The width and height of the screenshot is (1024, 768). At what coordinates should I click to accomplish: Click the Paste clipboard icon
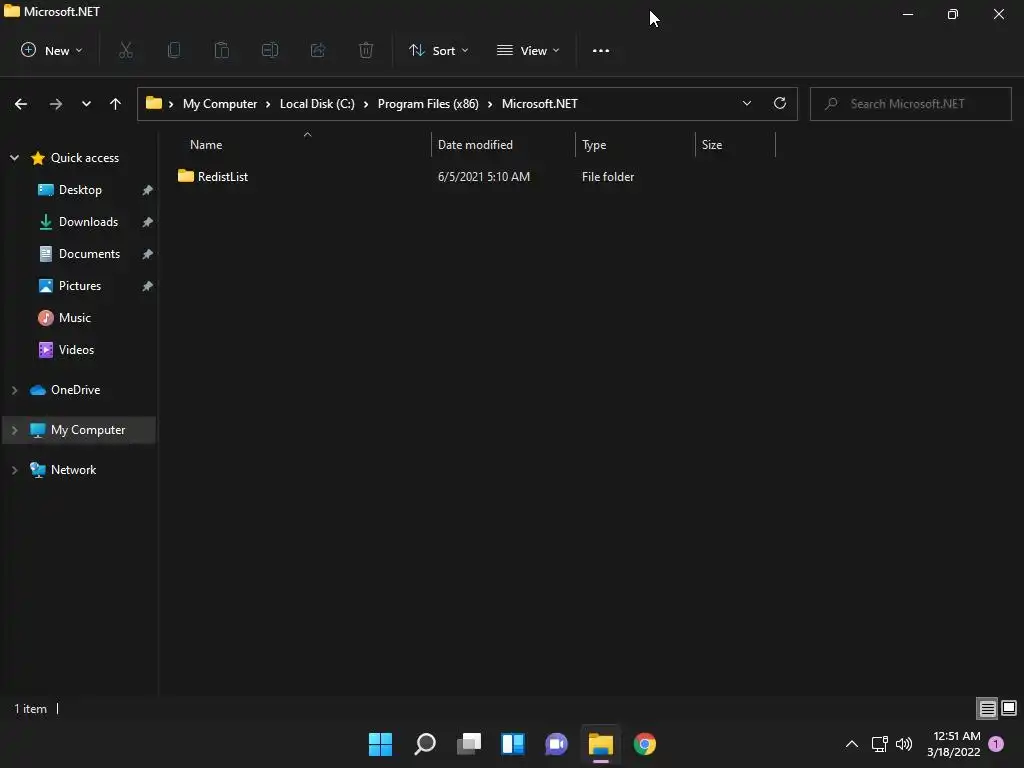tap(222, 50)
